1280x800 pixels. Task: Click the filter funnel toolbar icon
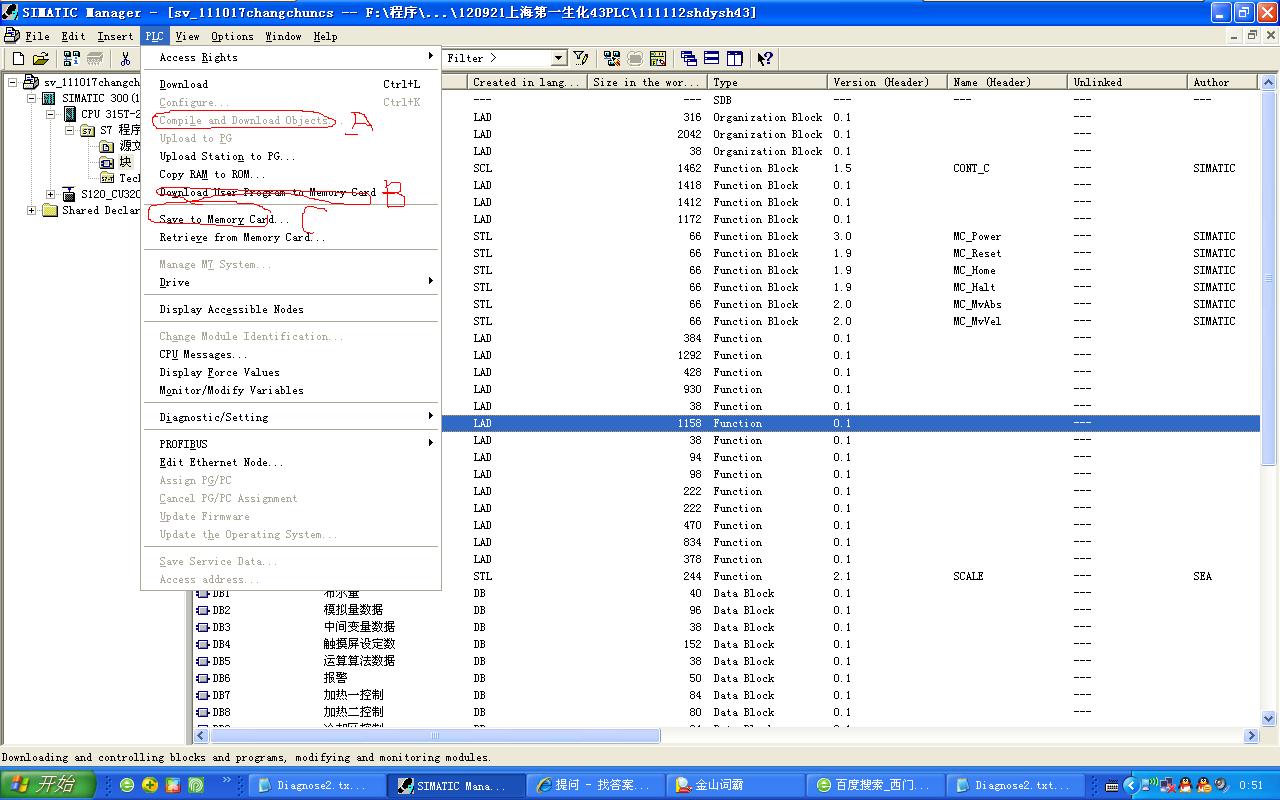581,59
